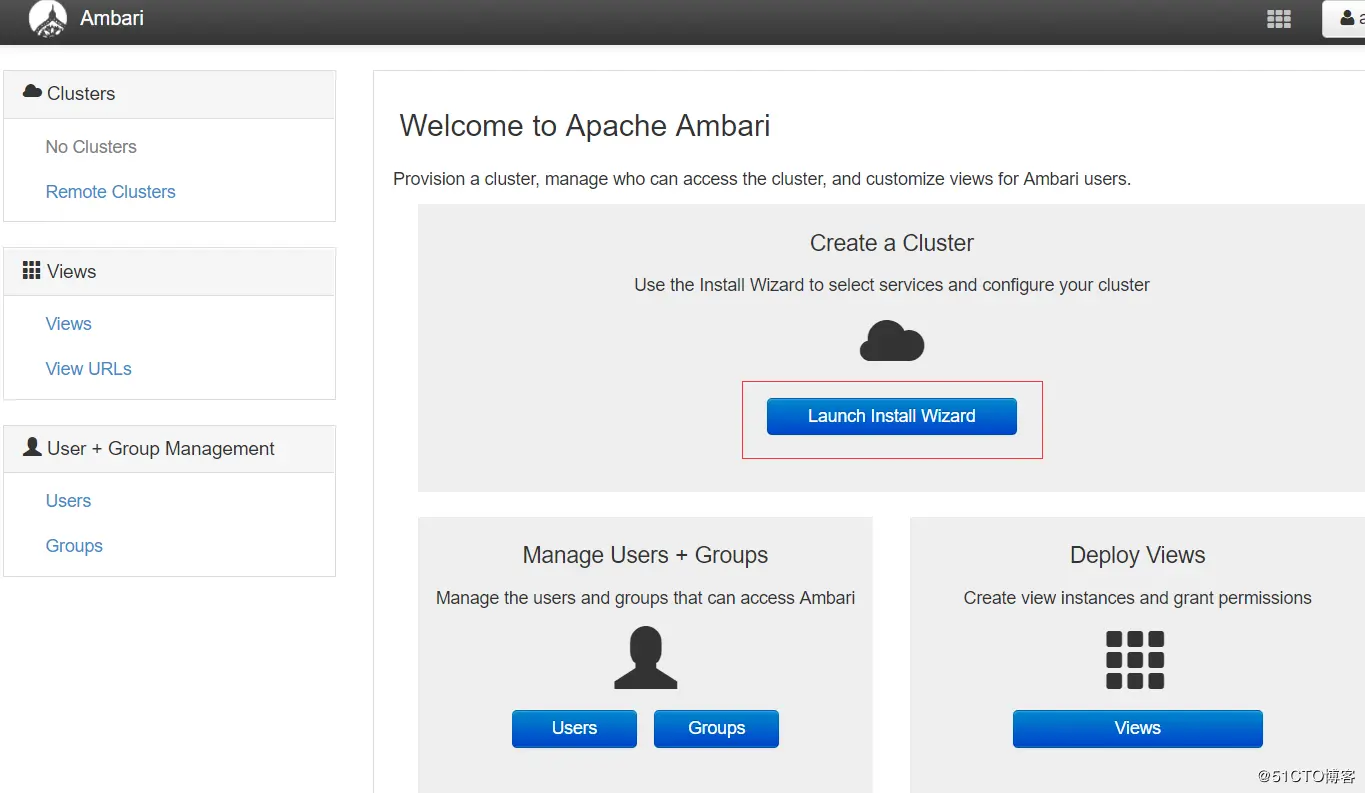The height and width of the screenshot is (793, 1365).
Task: Click the blue Groups button
Action: (x=716, y=728)
